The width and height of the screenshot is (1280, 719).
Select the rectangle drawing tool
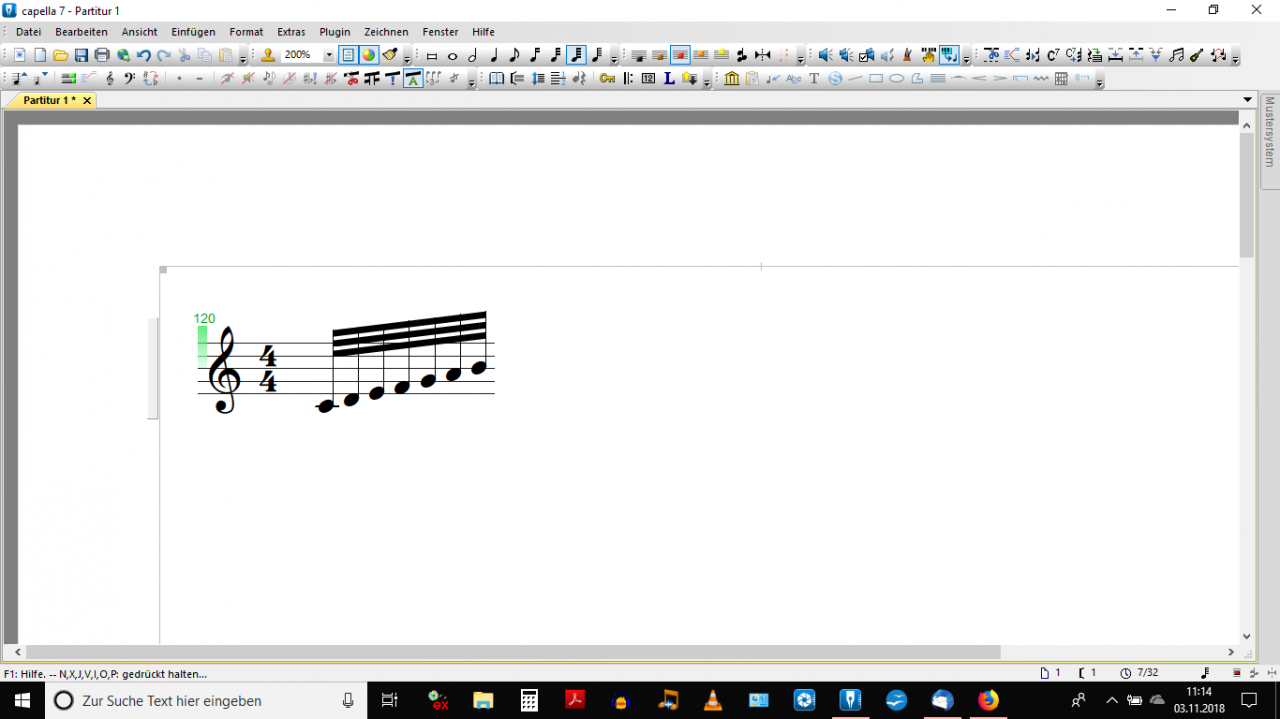click(876, 78)
